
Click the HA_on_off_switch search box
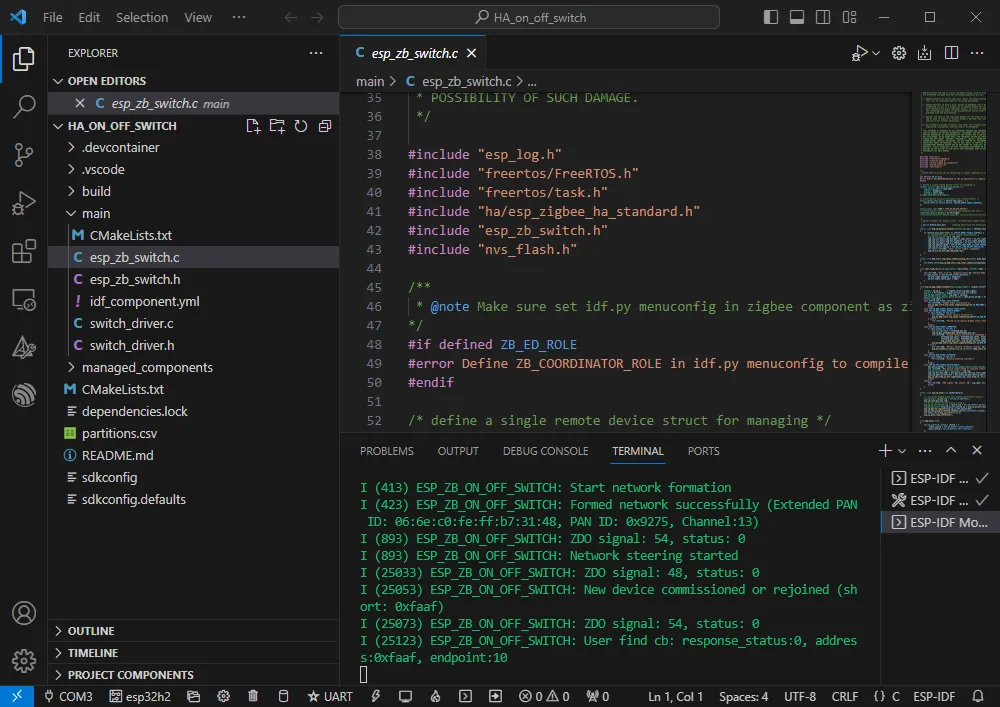(529, 17)
